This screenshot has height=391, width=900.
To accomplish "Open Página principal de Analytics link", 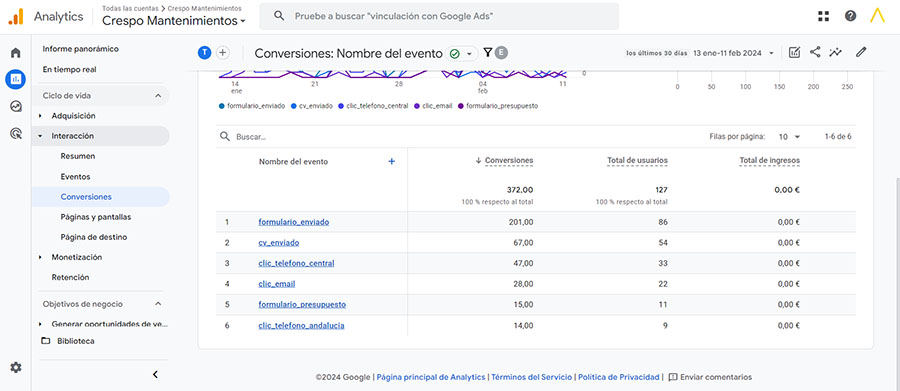I will click(x=431, y=377).
